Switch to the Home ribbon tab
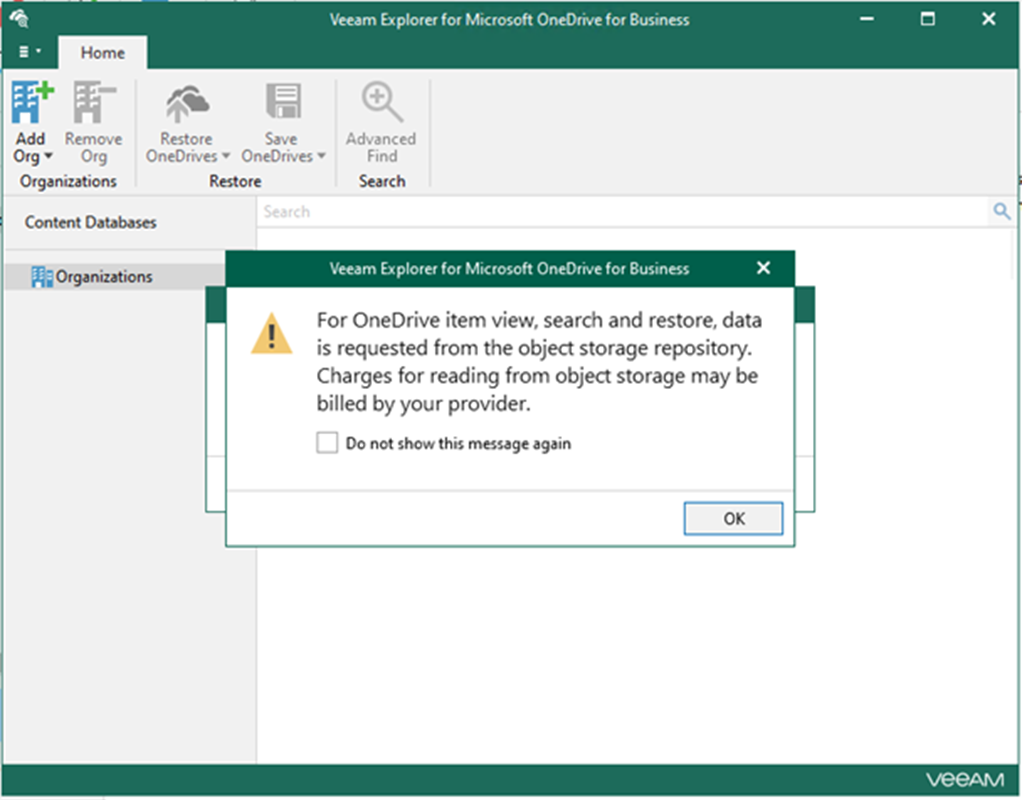Screen dimensions: 1022x800 102,53
